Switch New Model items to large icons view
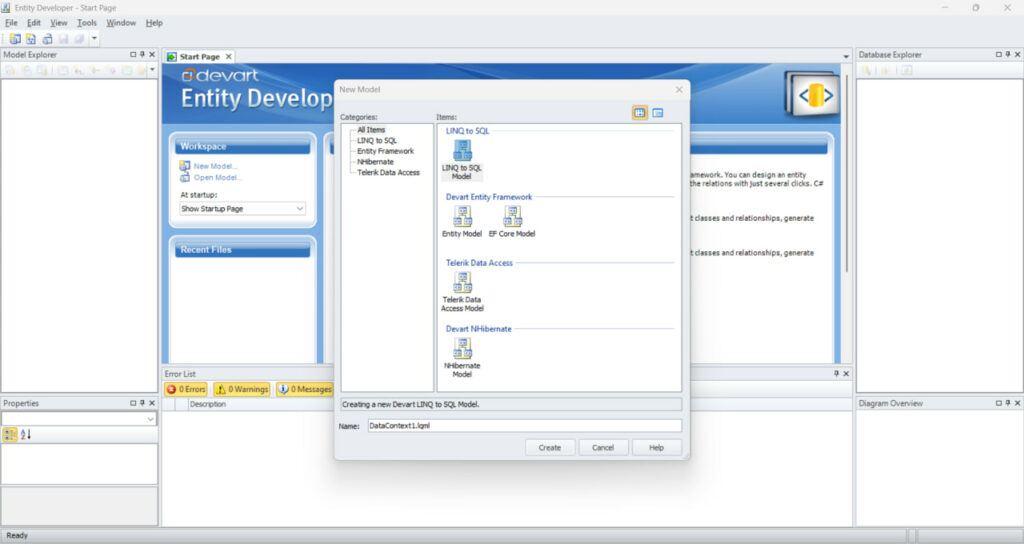The width and height of the screenshot is (1024, 544). 640,113
